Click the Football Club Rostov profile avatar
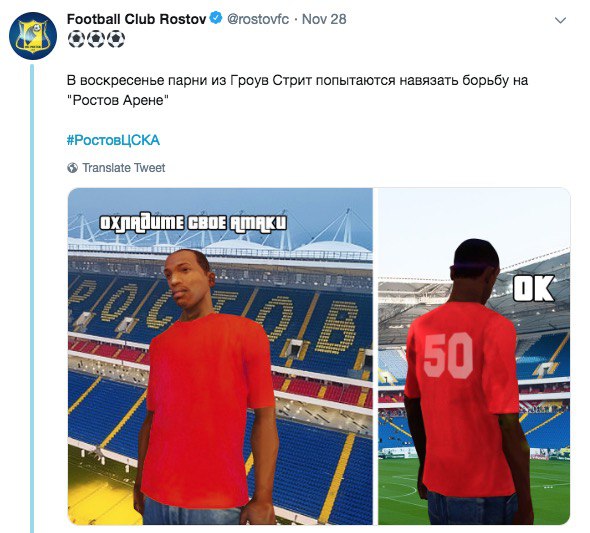590x533 pixels. (33, 36)
